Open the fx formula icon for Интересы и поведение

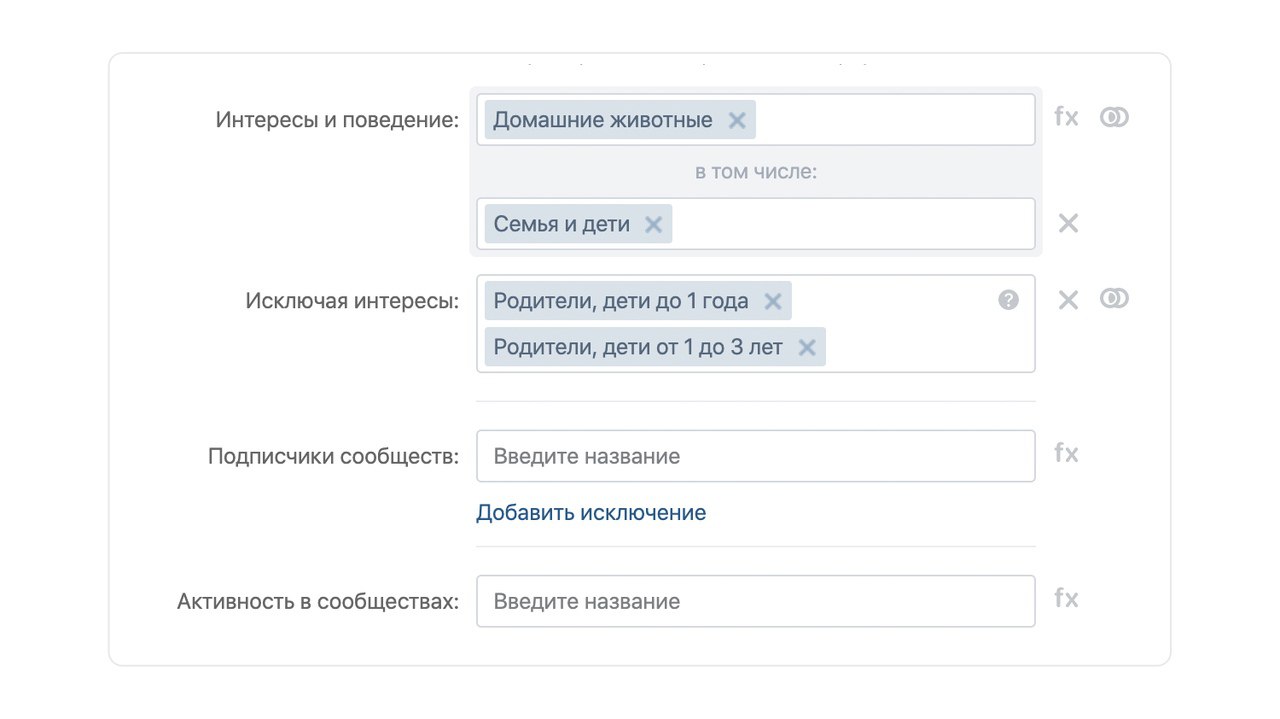(x=1066, y=117)
